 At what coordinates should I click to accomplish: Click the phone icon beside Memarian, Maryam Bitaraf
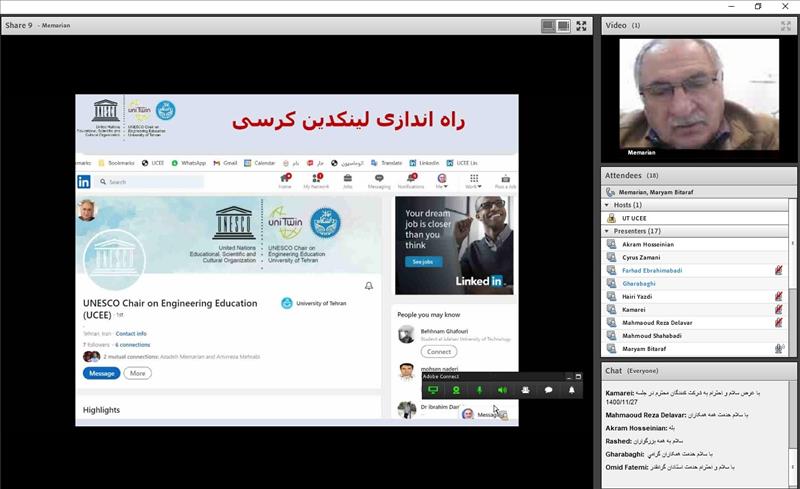[x=610, y=192]
